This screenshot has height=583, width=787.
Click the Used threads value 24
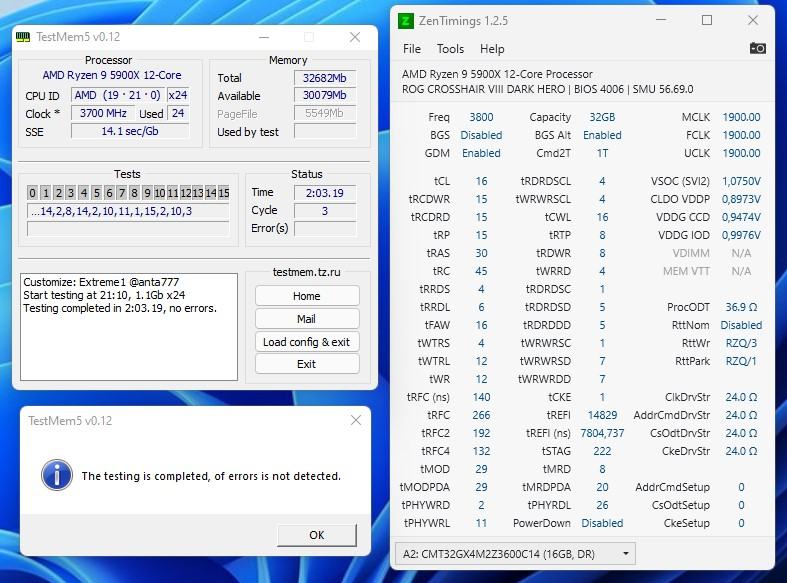click(x=178, y=113)
